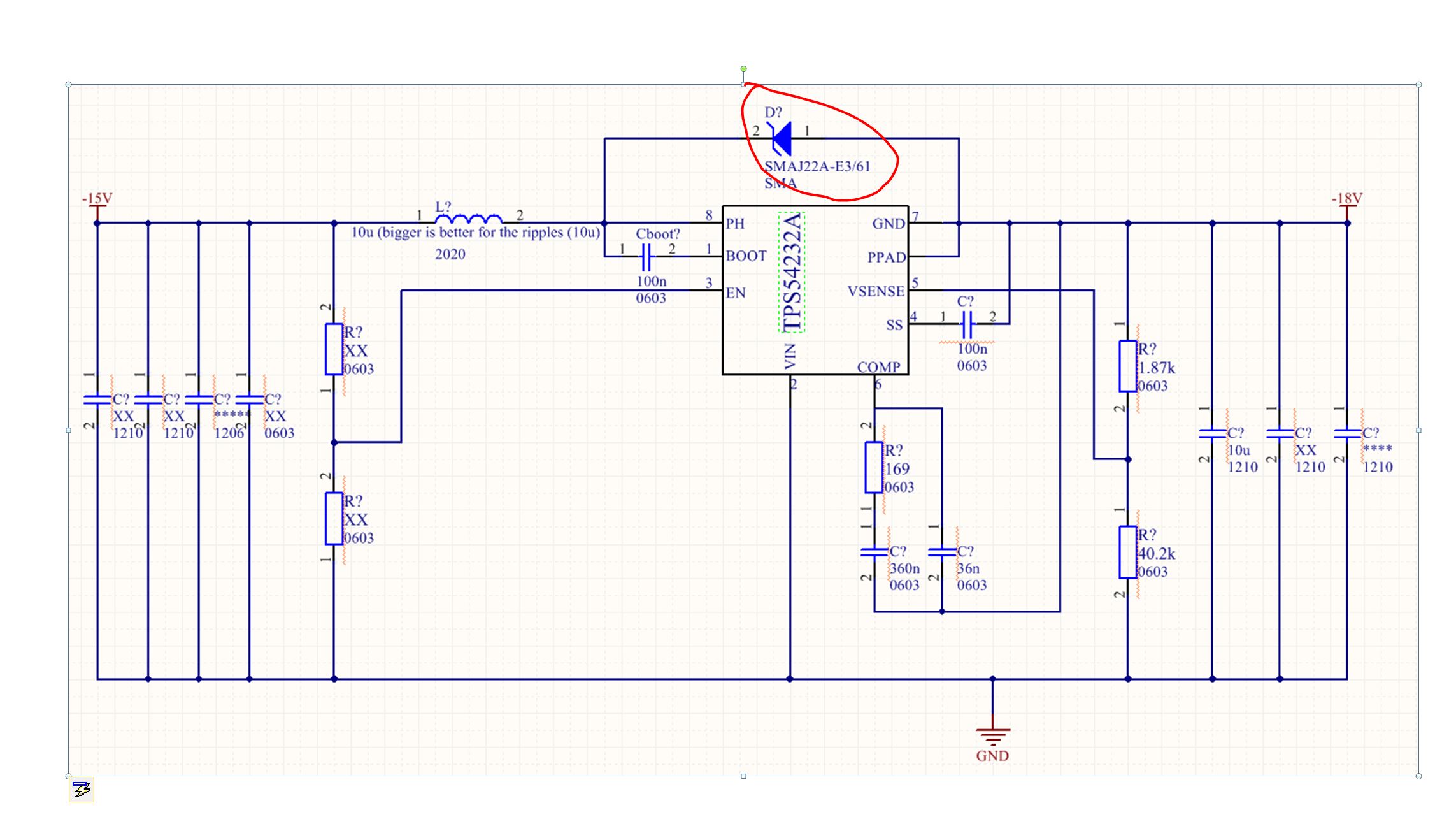The height and width of the screenshot is (817, 1456).
Task: Click the -15V power port label
Action: click(x=97, y=198)
